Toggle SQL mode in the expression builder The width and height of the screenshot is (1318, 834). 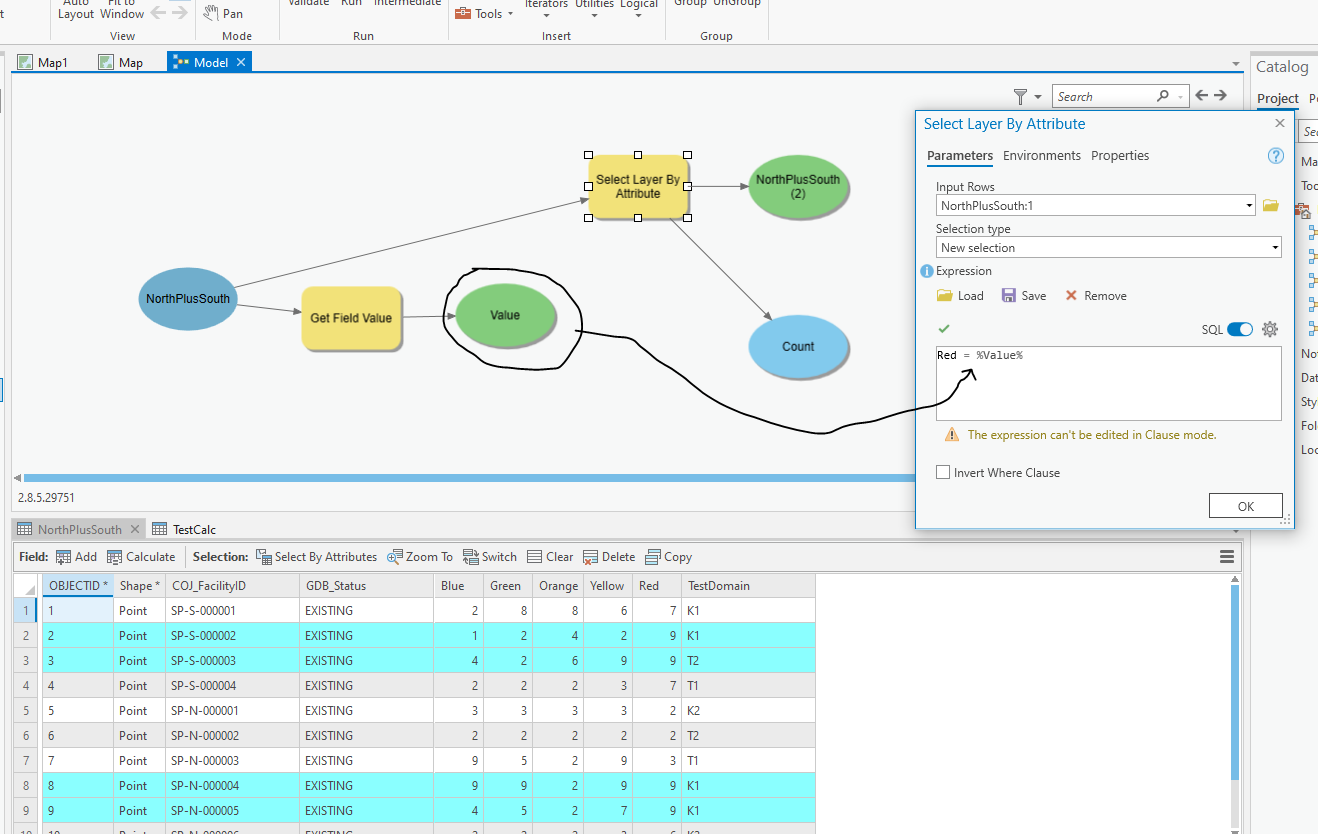pyautogui.click(x=1240, y=328)
